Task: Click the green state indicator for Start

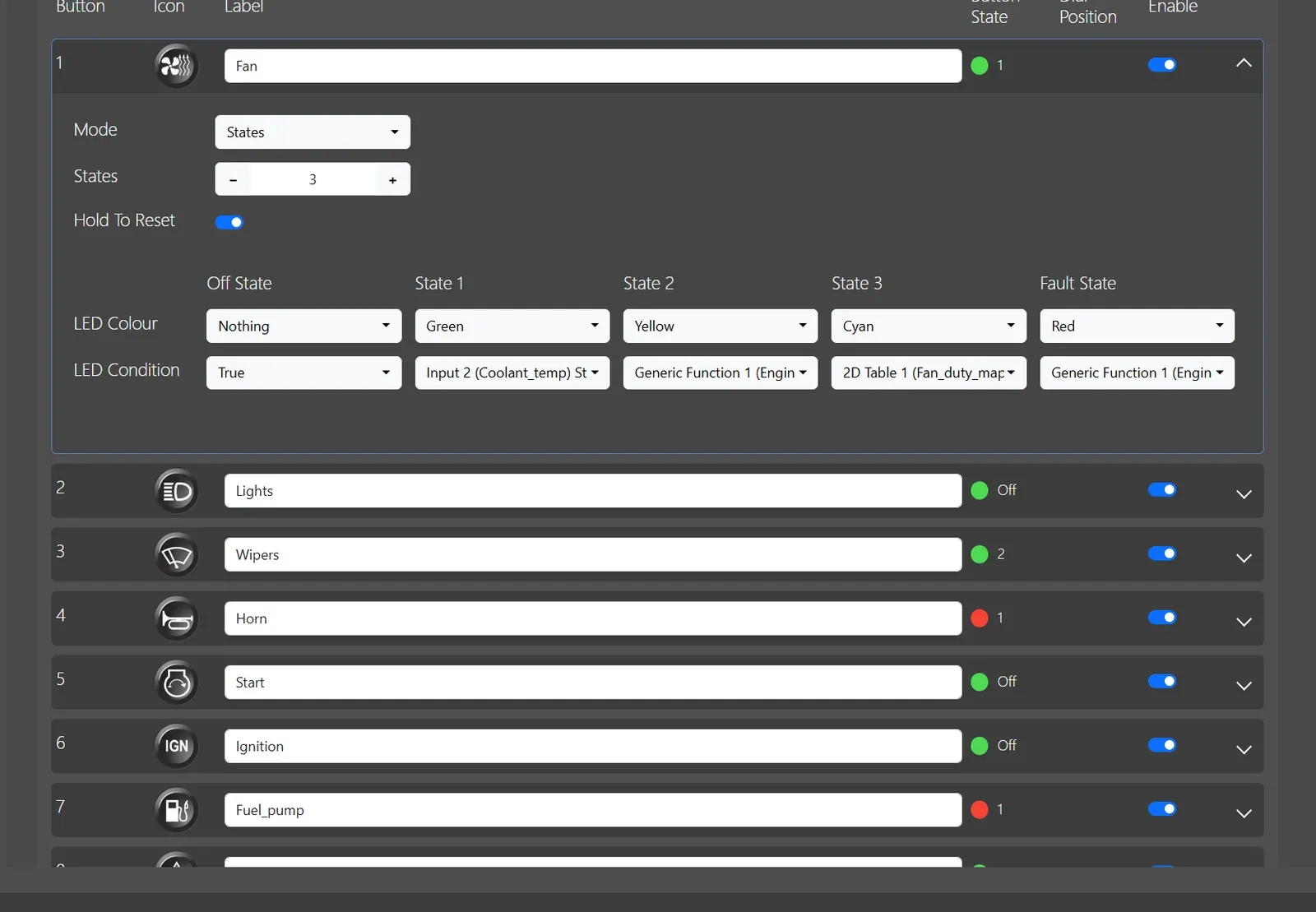Action: (980, 682)
